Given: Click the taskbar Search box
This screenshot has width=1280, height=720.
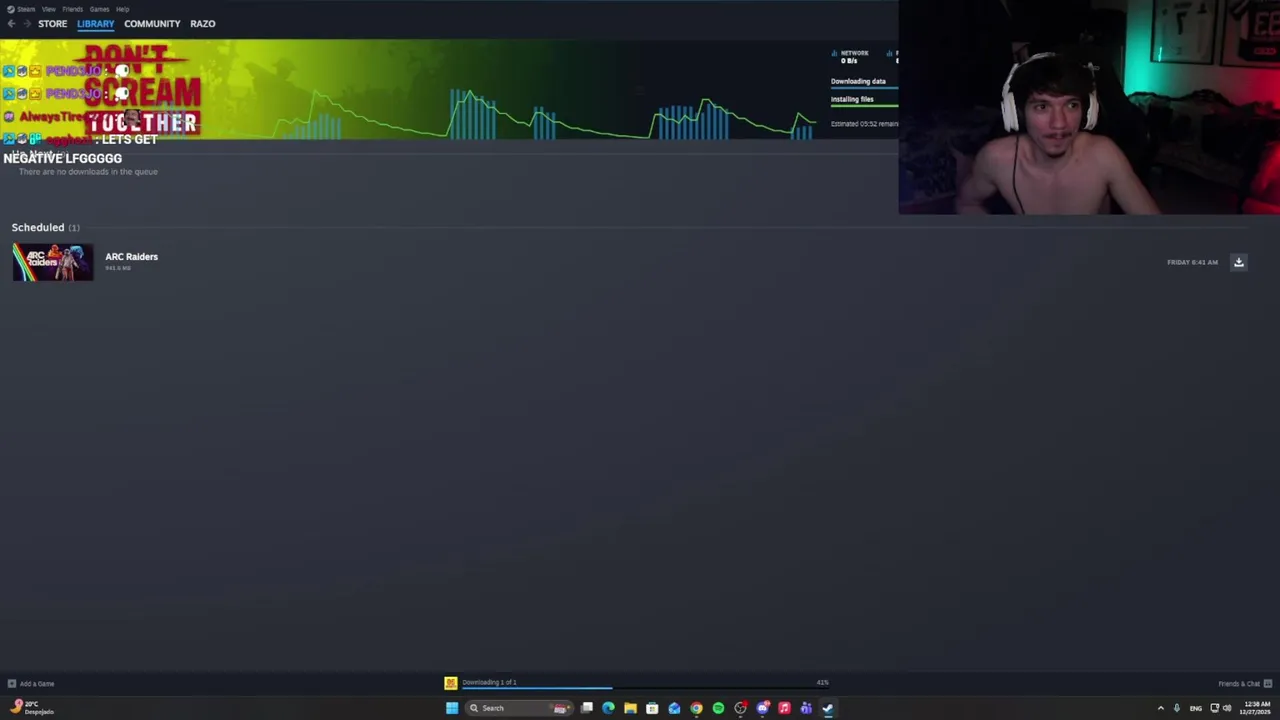Looking at the screenshot, I should [518, 708].
